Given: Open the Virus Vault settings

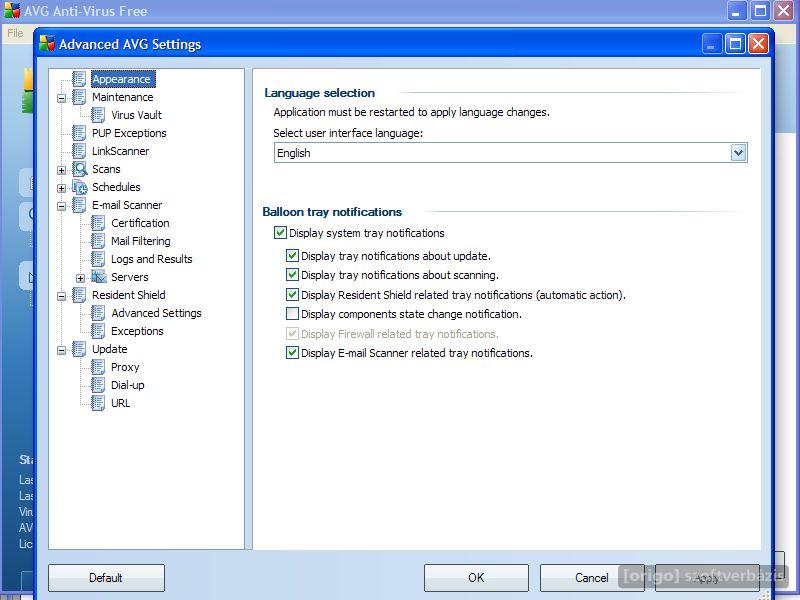Looking at the screenshot, I should (136, 115).
